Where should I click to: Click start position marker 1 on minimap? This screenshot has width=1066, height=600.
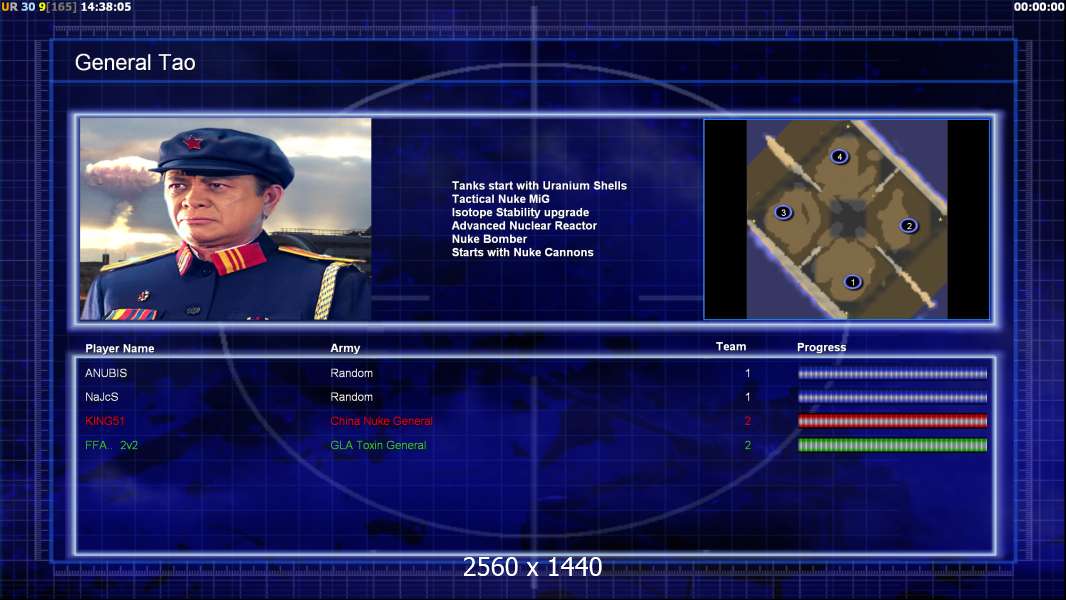point(853,281)
